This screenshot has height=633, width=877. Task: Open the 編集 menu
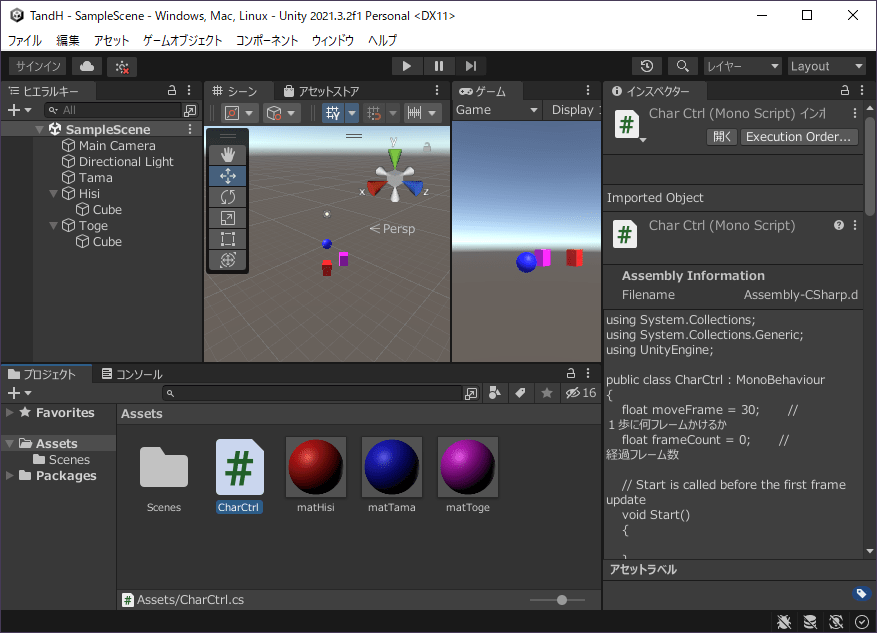click(68, 41)
